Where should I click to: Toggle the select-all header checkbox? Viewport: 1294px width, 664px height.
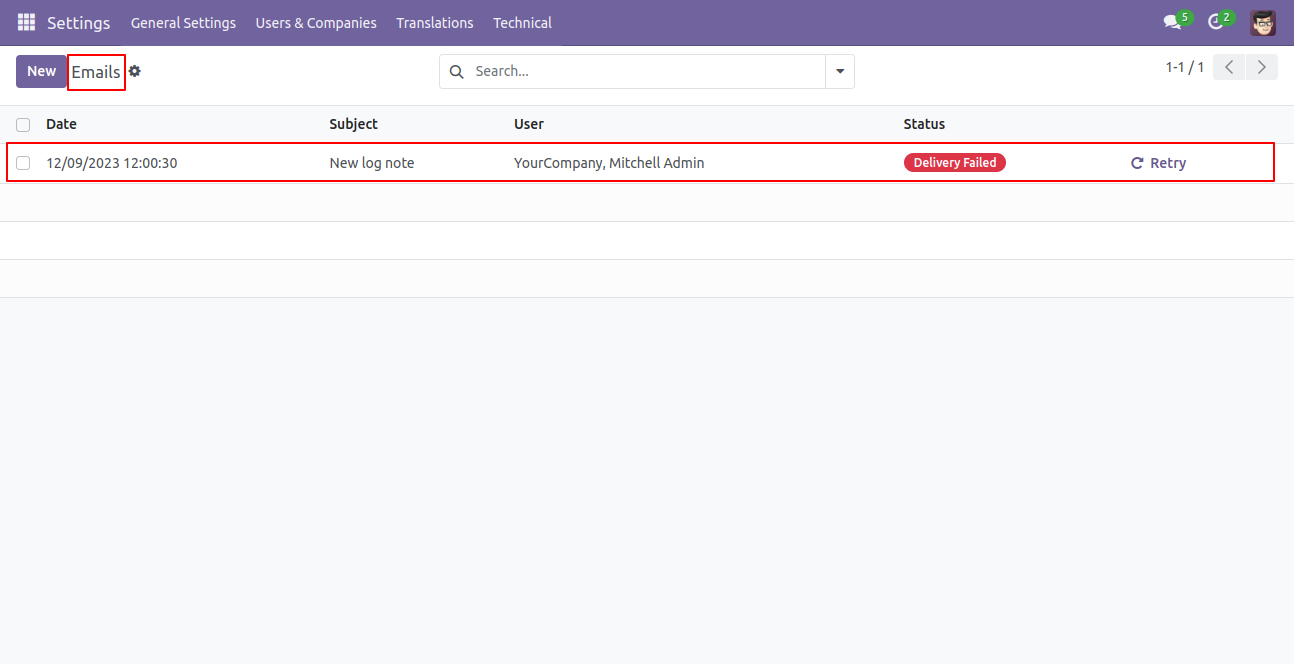pyautogui.click(x=23, y=125)
